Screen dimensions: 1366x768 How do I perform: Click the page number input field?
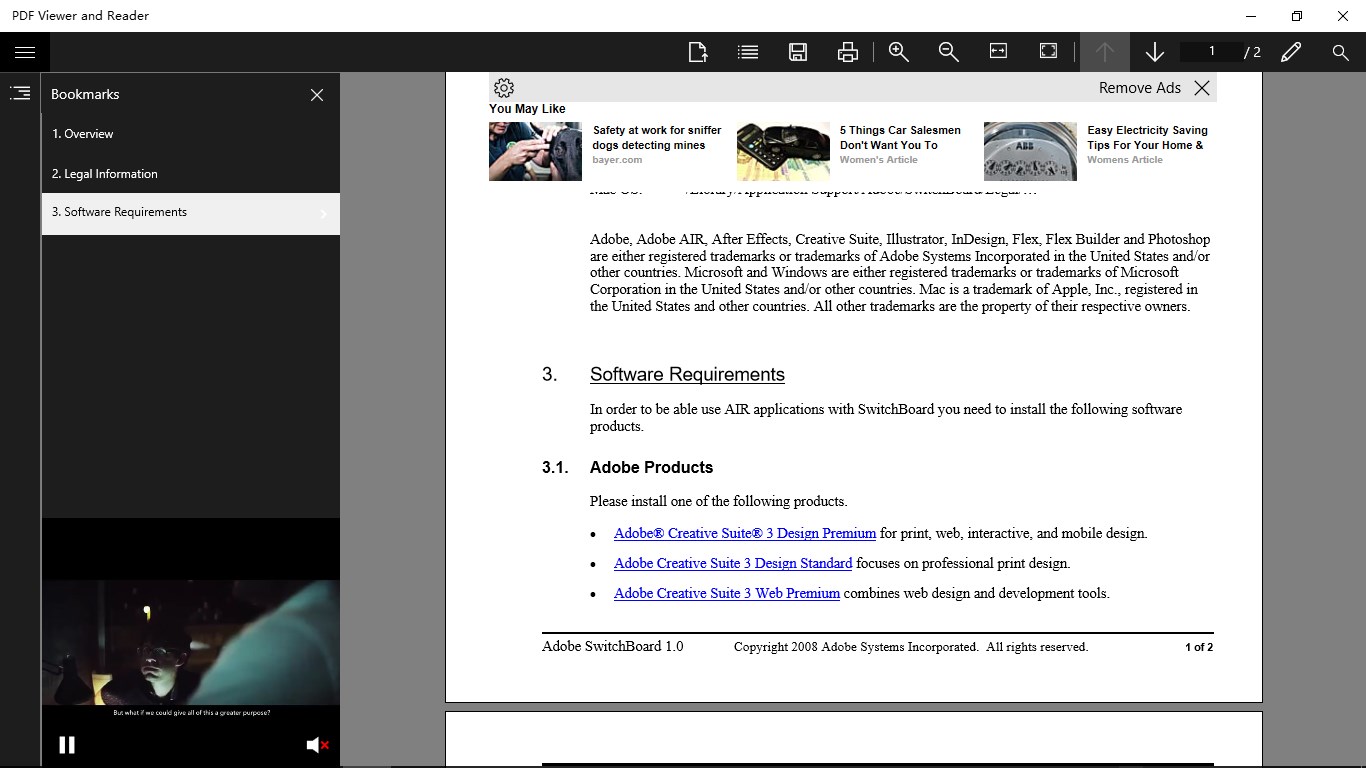coord(1212,52)
